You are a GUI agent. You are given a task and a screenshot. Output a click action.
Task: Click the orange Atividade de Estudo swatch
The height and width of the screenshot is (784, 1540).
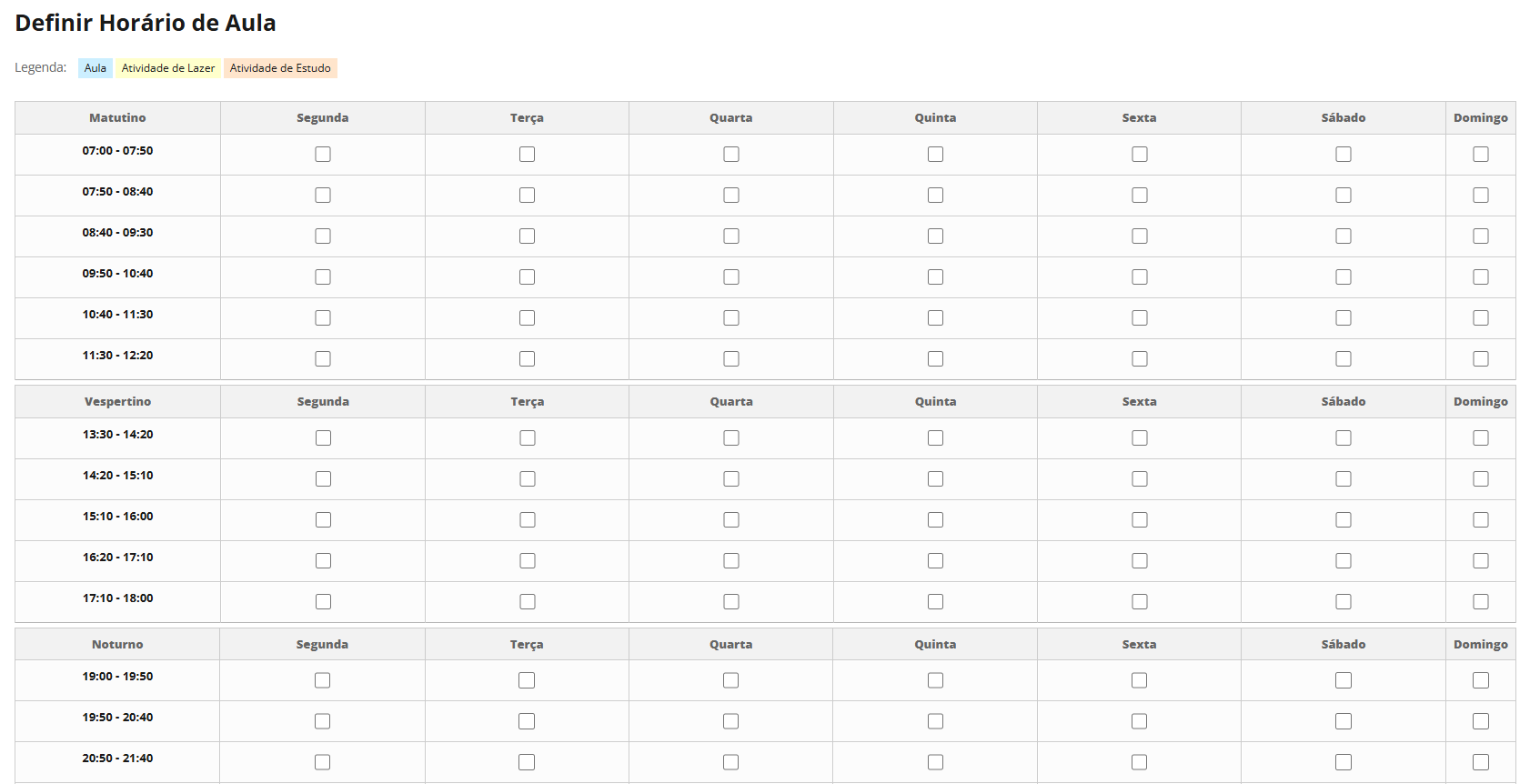tap(280, 68)
